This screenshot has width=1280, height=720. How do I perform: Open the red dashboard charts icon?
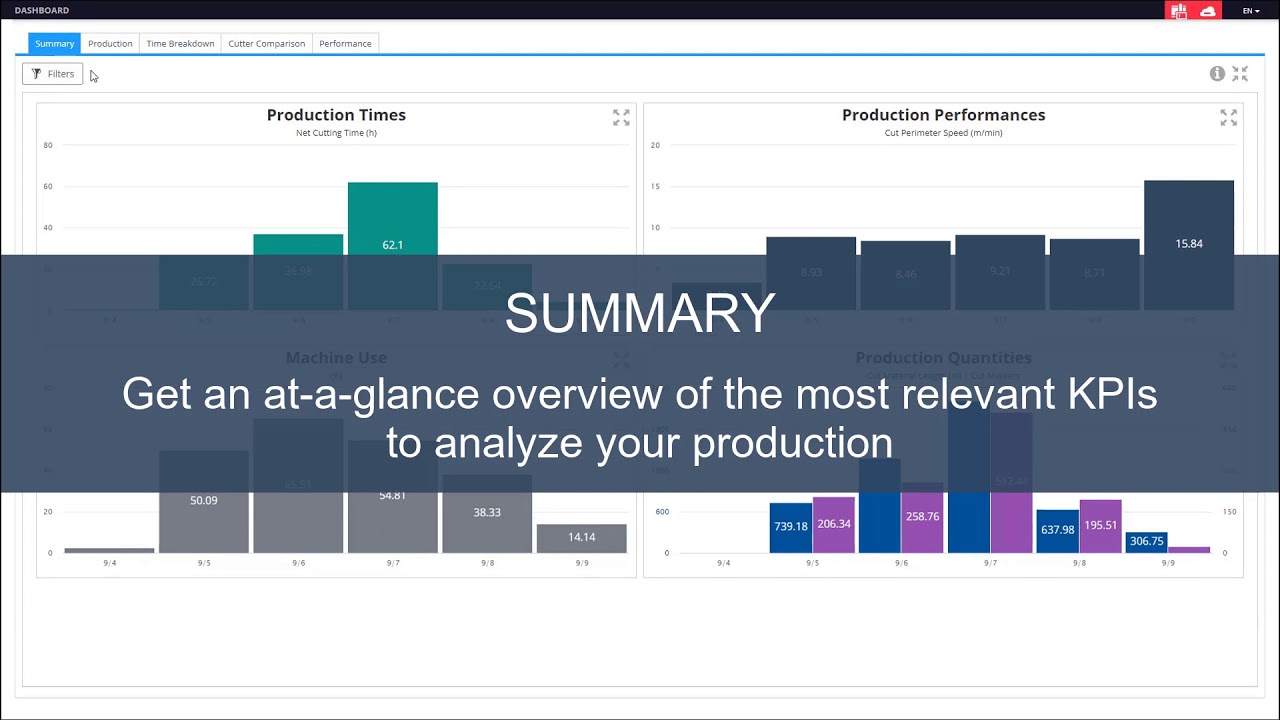pyautogui.click(x=1180, y=11)
